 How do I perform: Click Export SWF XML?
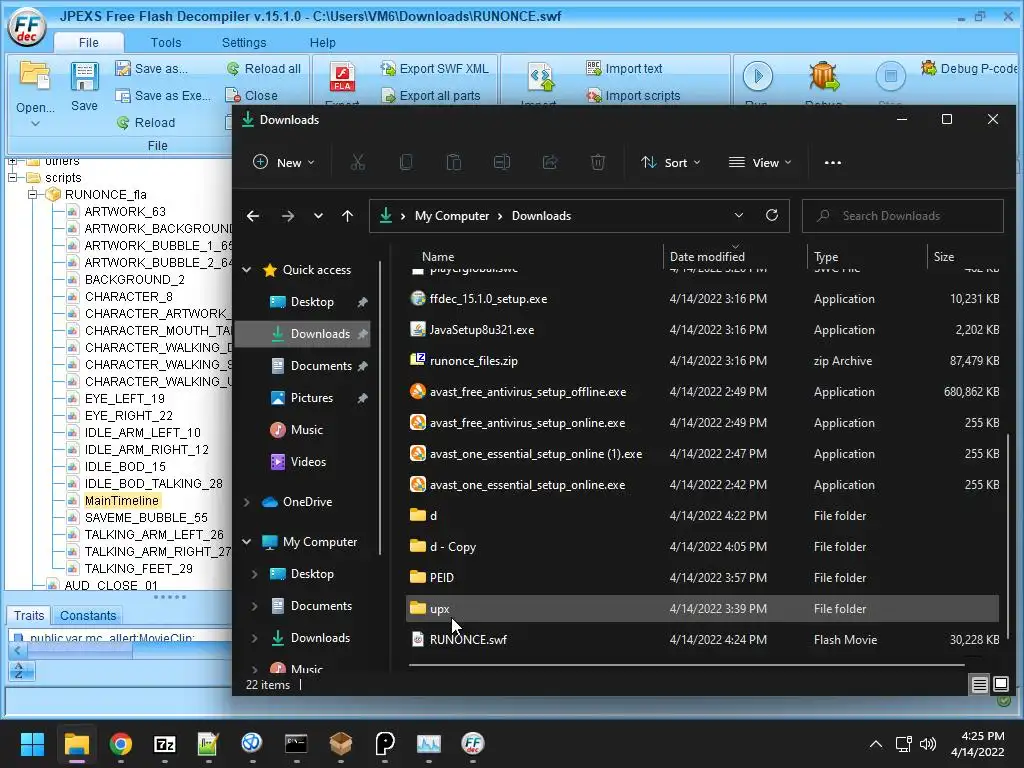pyautogui.click(x=435, y=69)
